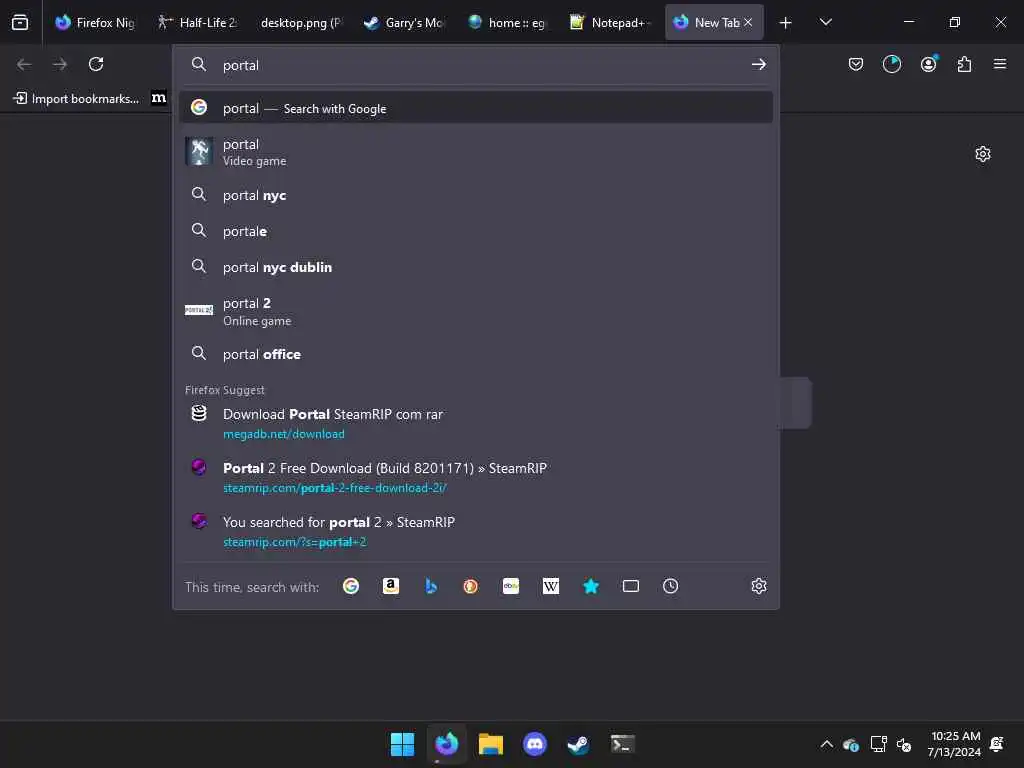Select 'portal Video game' suggestion
This screenshot has height=768, width=1024.
point(475,152)
